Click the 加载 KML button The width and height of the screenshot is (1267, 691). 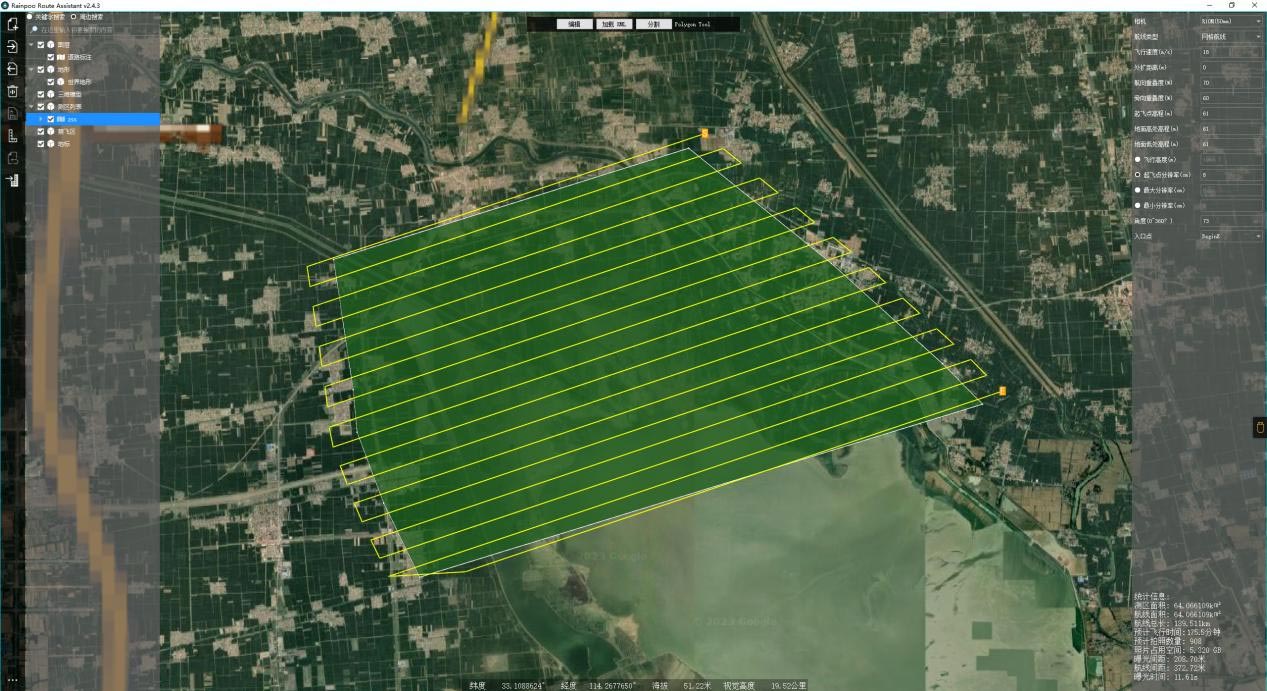[614, 23]
